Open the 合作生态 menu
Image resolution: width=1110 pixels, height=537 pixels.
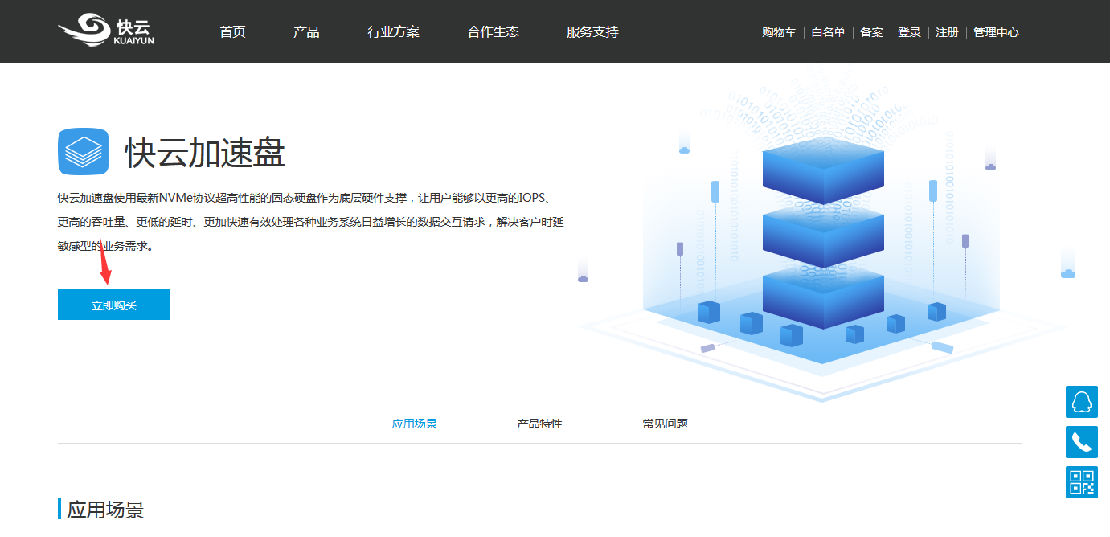(492, 32)
